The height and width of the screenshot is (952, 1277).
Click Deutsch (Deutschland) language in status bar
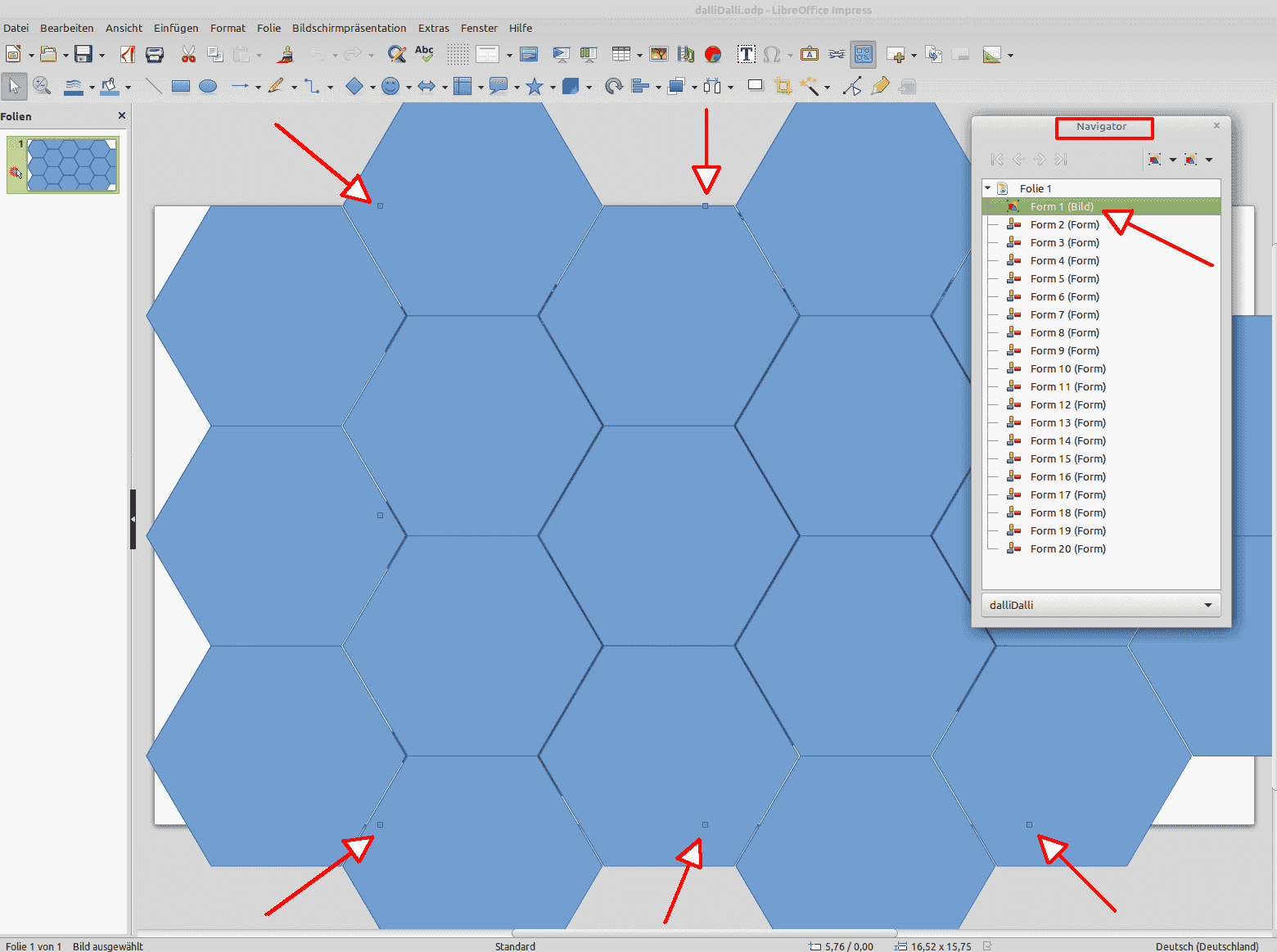click(x=1207, y=946)
